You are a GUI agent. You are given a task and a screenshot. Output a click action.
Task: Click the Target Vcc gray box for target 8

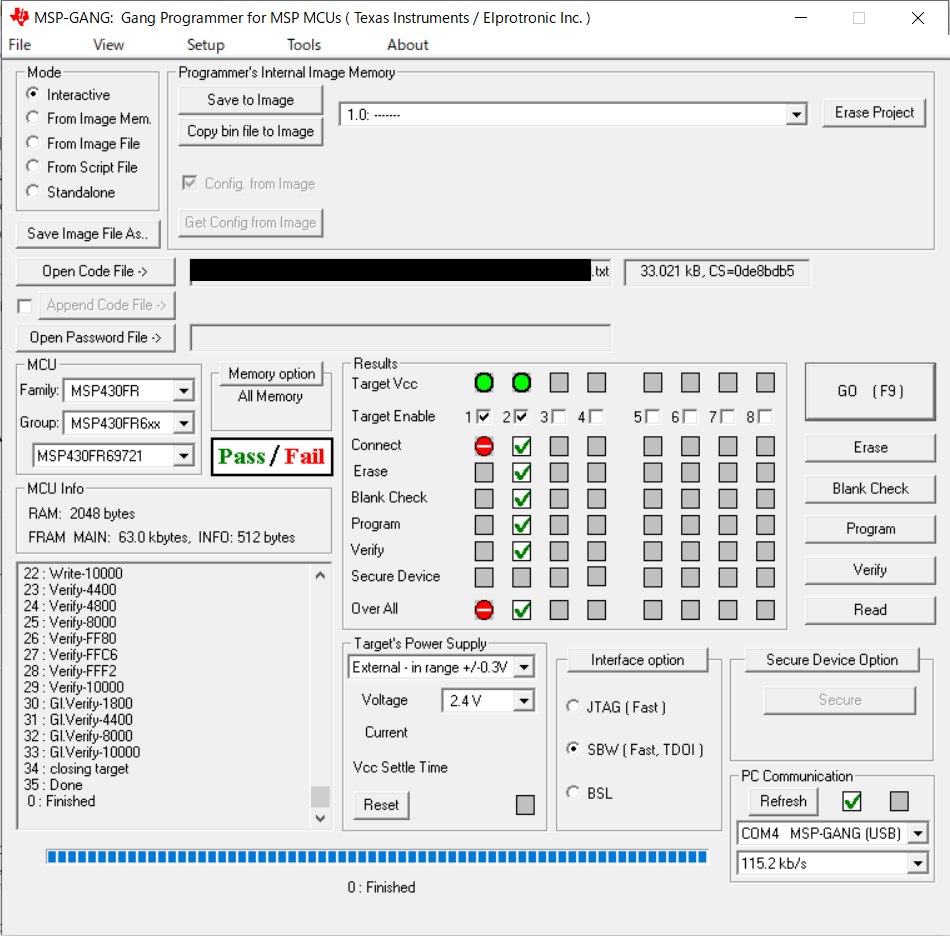point(765,383)
